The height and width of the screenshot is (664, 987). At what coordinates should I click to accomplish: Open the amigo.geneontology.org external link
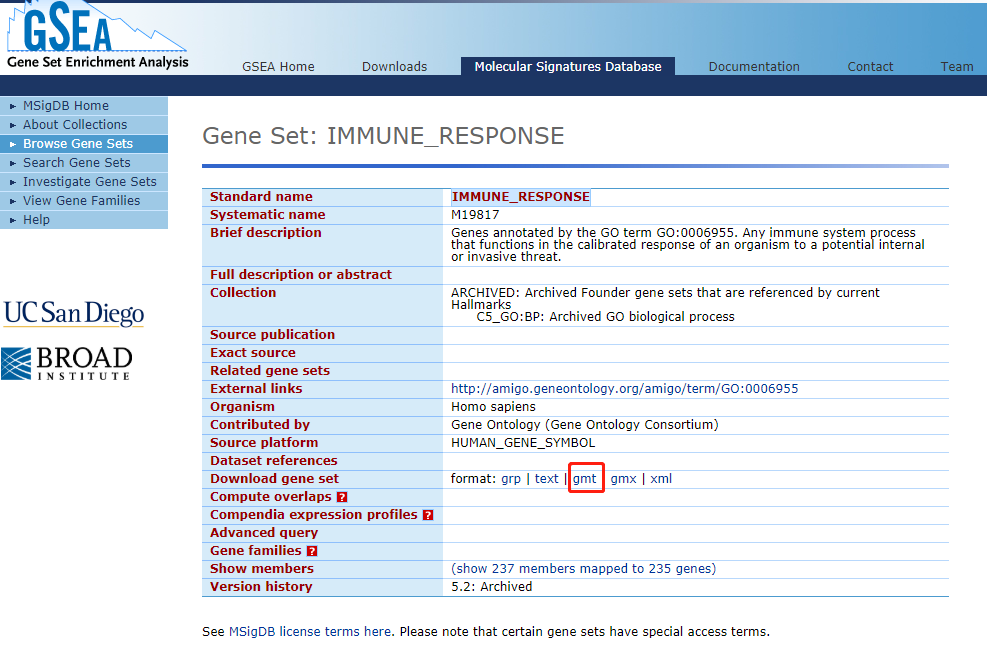[625, 389]
